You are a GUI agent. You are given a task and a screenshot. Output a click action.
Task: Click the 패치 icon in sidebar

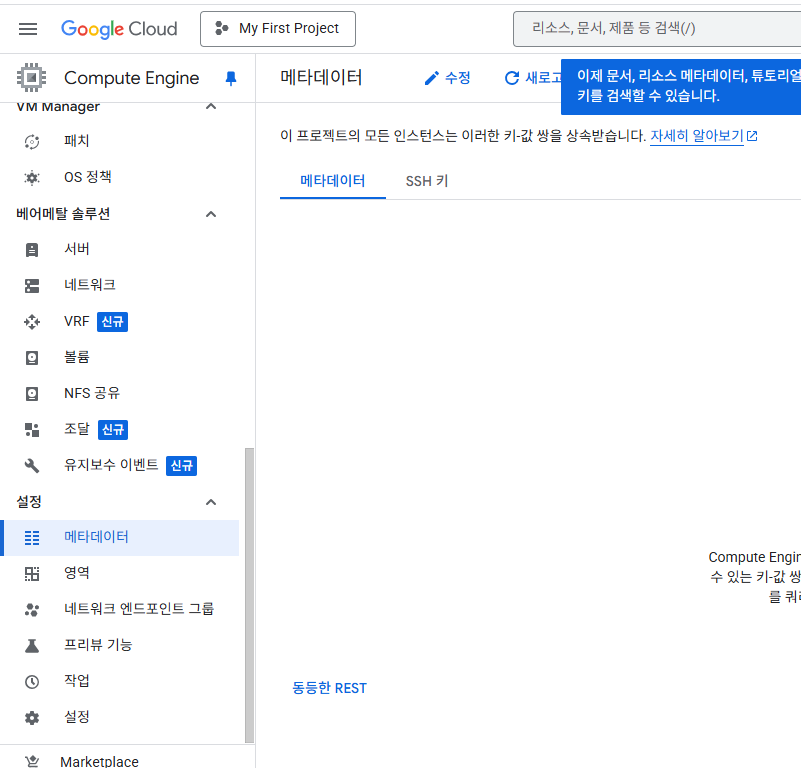click(32, 142)
